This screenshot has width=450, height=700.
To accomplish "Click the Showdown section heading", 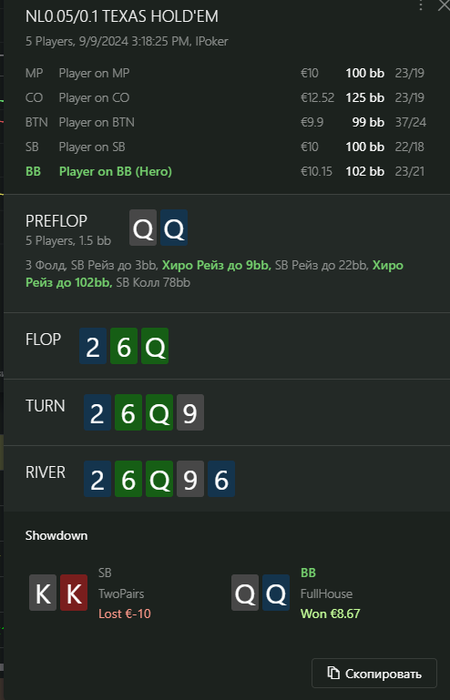I will pyautogui.click(x=56, y=536).
